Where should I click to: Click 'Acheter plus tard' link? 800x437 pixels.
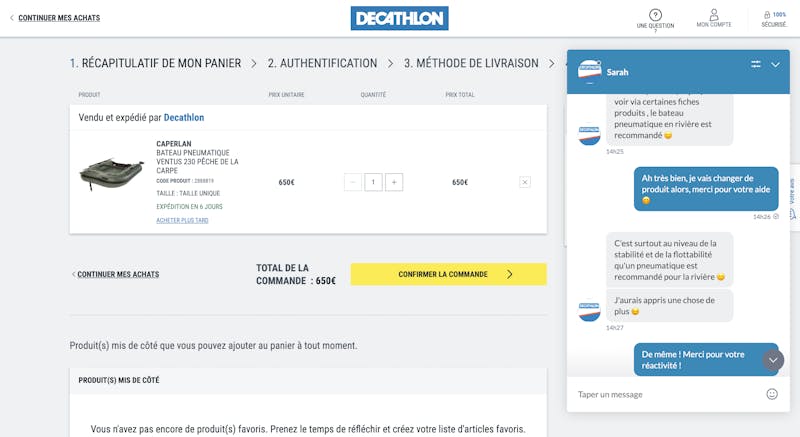(182, 220)
